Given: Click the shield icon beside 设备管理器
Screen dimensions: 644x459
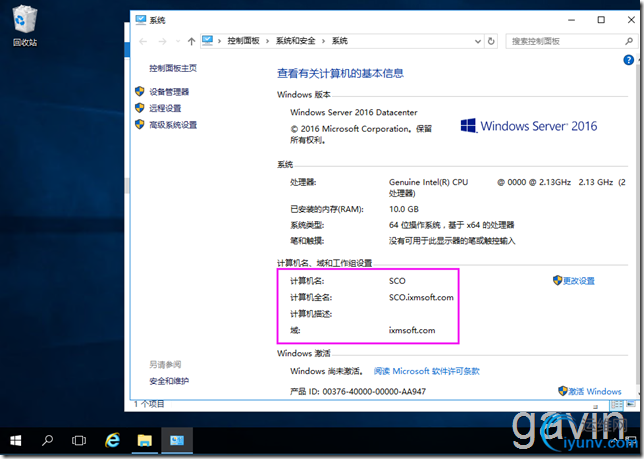Looking at the screenshot, I should (x=140, y=91).
